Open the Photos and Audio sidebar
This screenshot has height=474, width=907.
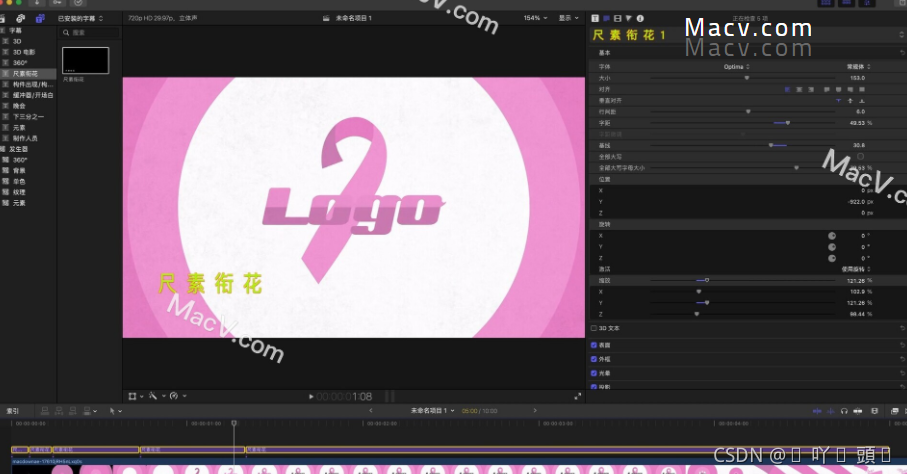click(x=21, y=19)
